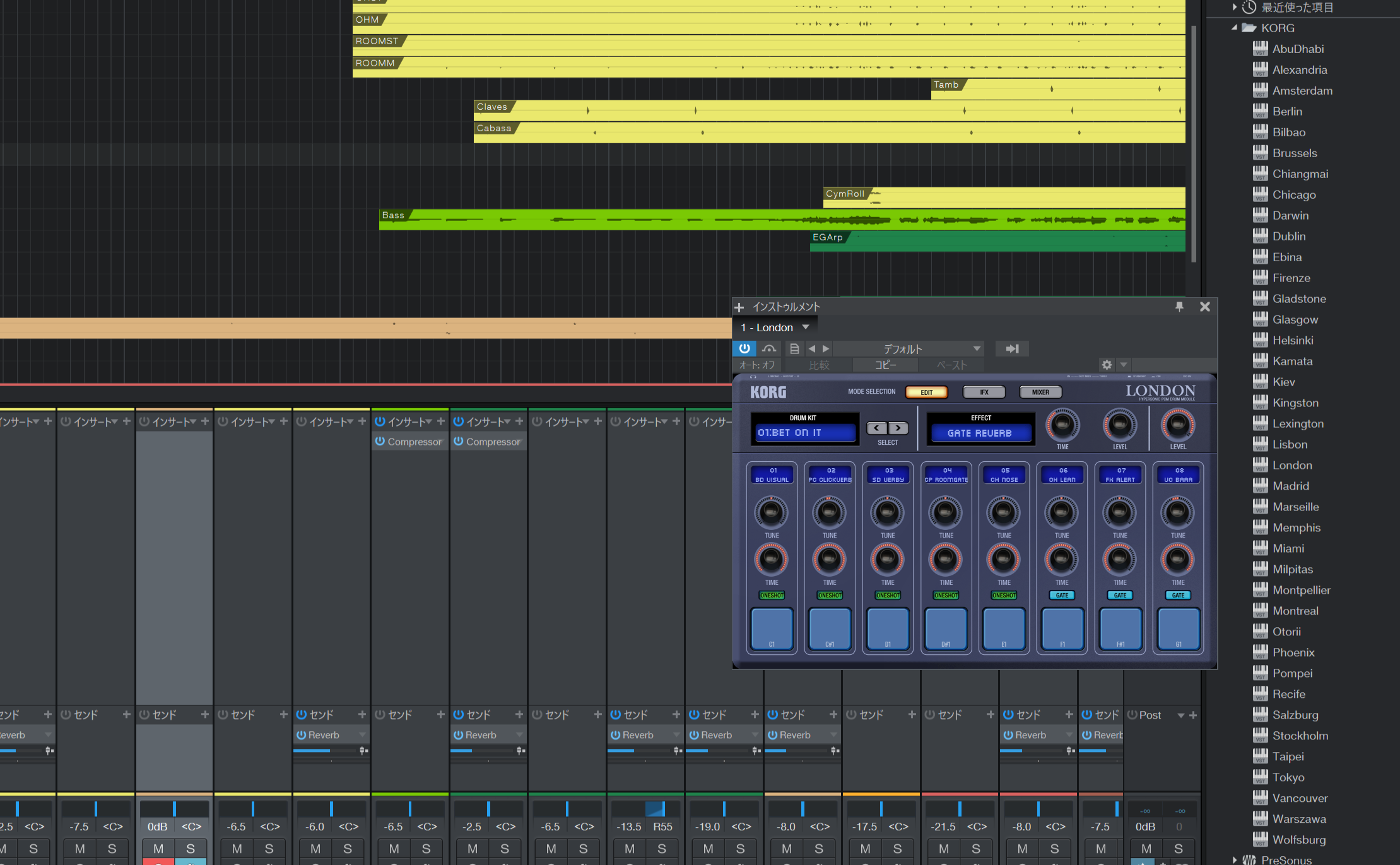1400x865 pixels.
Task: Trigger the D#1 drum pad
Action: 946,629
